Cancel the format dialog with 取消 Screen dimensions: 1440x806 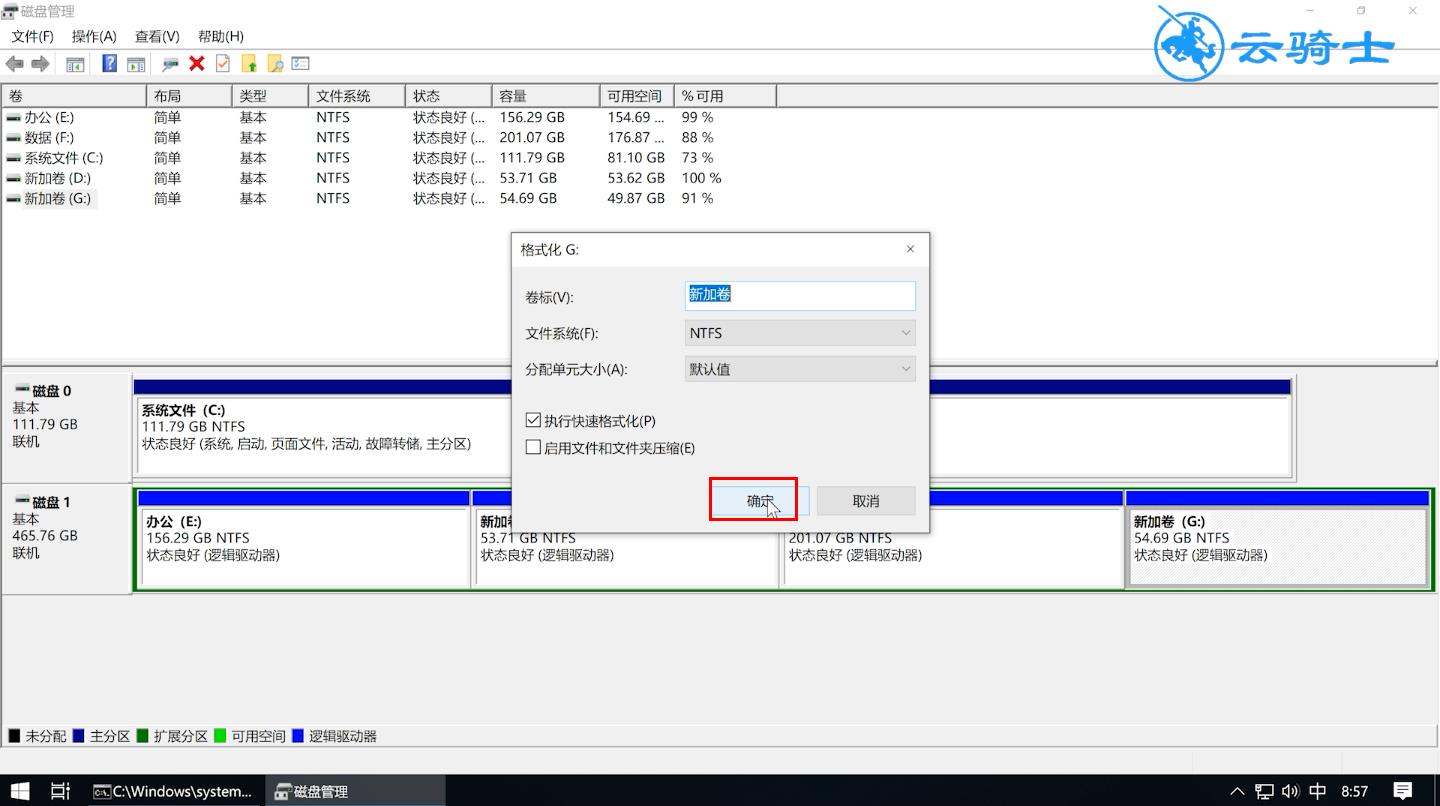click(x=866, y=500)
